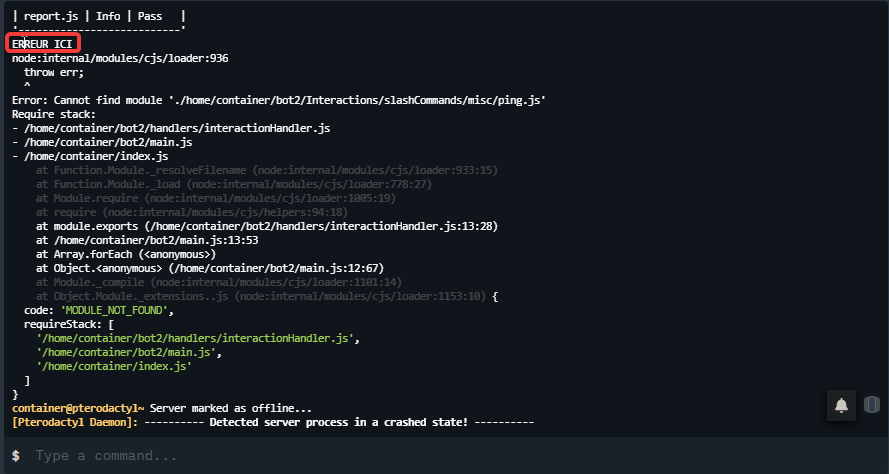This screenshot has height=474, width=889.
Task: Click the 'Server marked as offline...' line
Action: 231,408
